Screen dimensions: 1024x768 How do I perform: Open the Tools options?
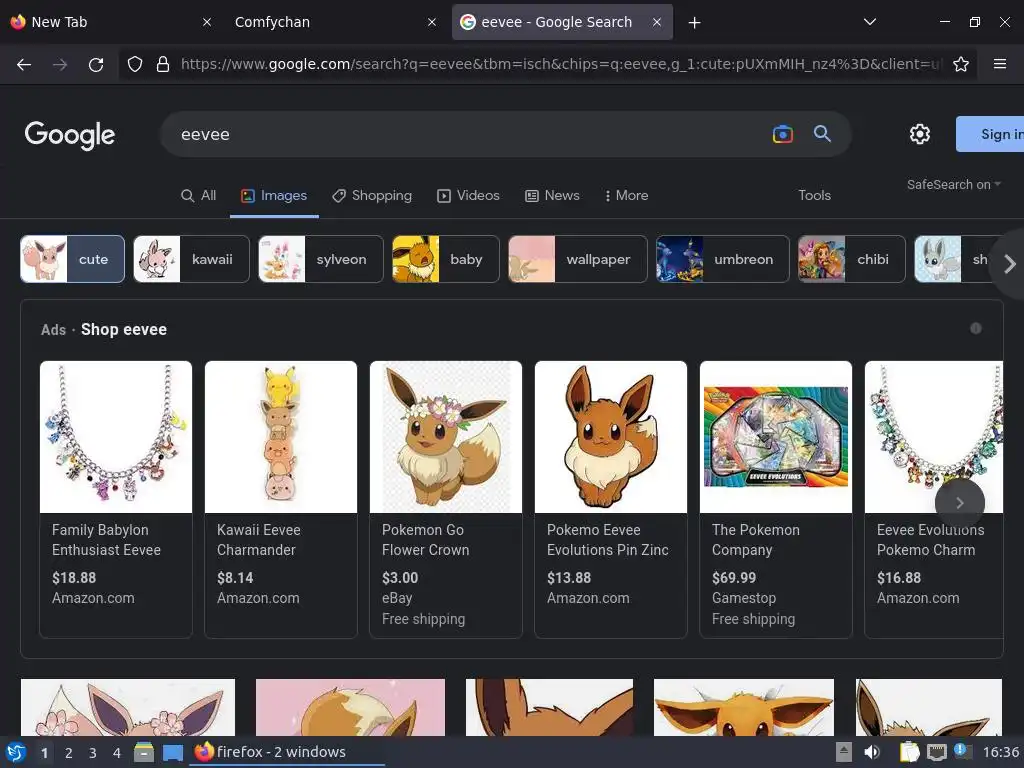click(x=814, y=195)
